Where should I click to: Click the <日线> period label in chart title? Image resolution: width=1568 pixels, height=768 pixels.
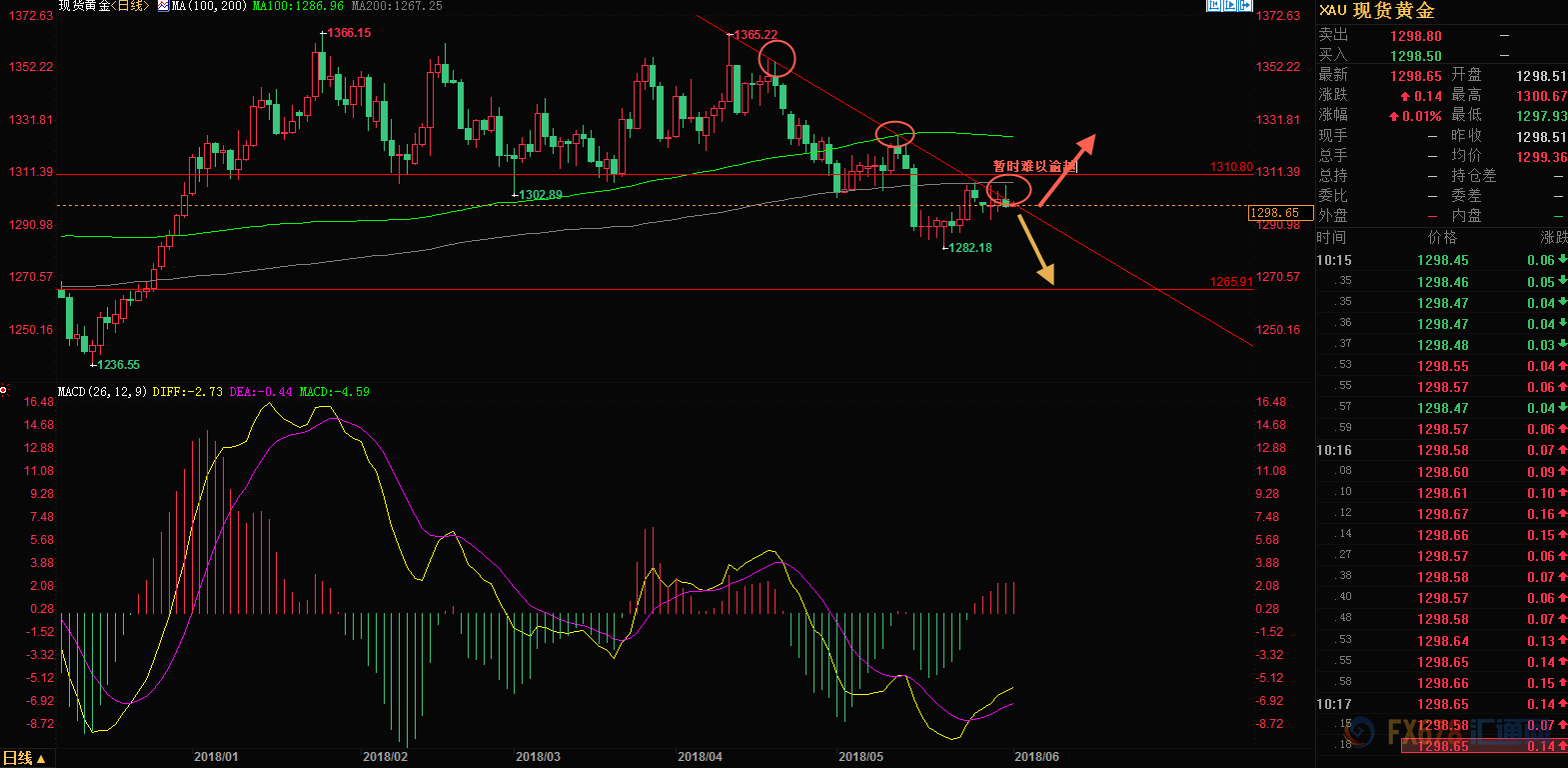(130, 6)
